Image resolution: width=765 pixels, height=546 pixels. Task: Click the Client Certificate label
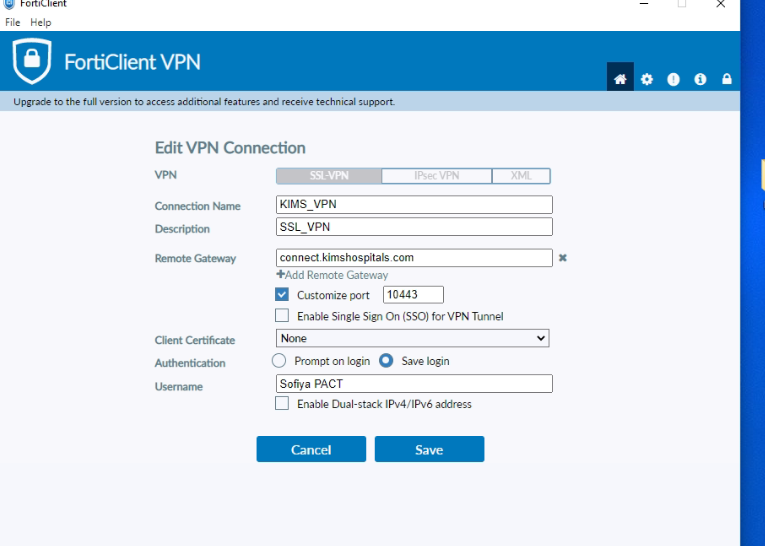click(195, 340)
